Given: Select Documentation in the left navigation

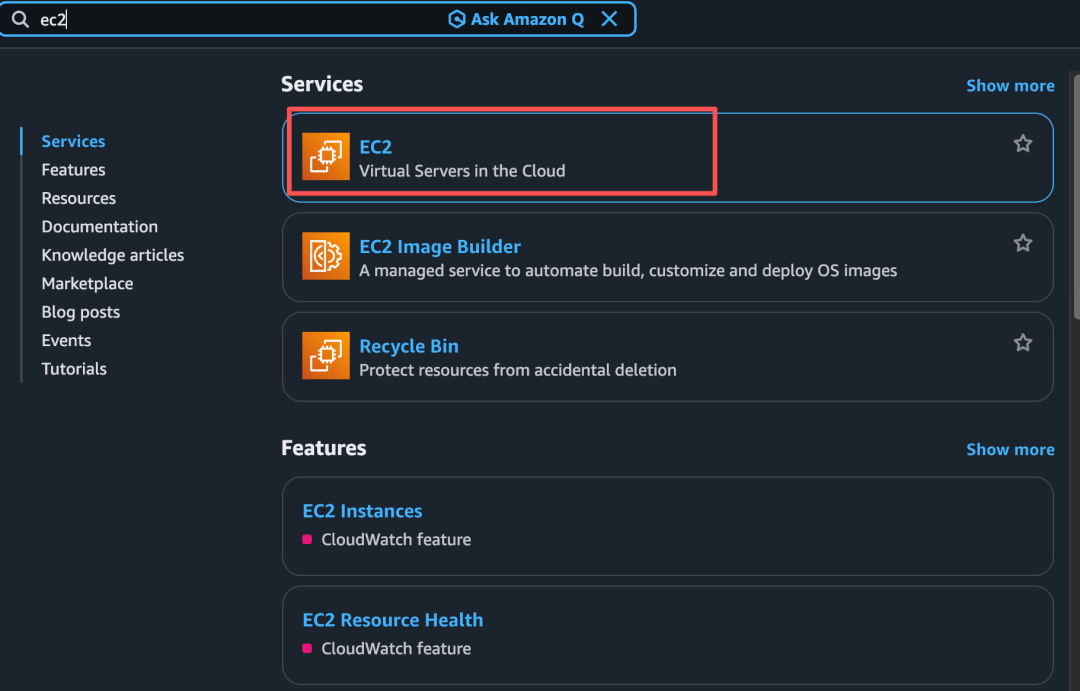Looking at the screenshot, I should click(x=99, y=227).
